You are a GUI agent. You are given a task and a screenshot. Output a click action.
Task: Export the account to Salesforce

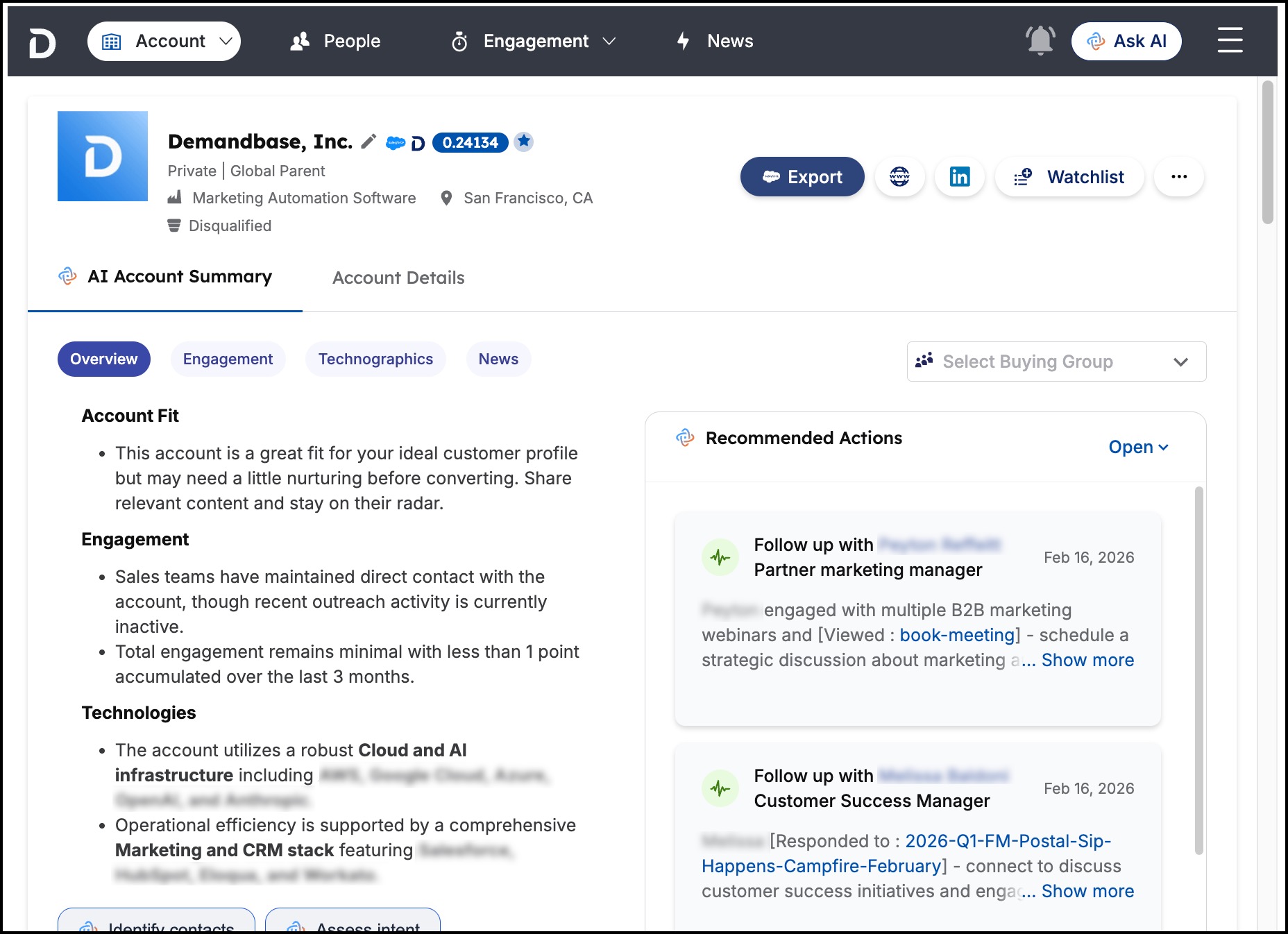[x=802, y=177]
